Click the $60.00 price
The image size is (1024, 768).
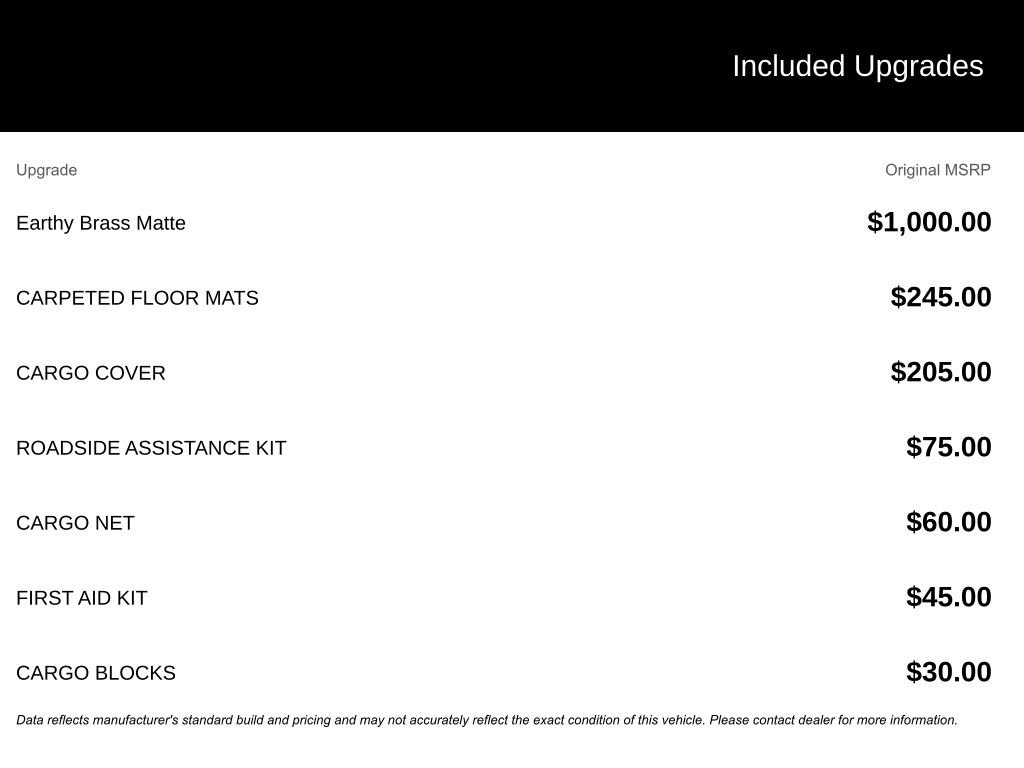point(948,522)
